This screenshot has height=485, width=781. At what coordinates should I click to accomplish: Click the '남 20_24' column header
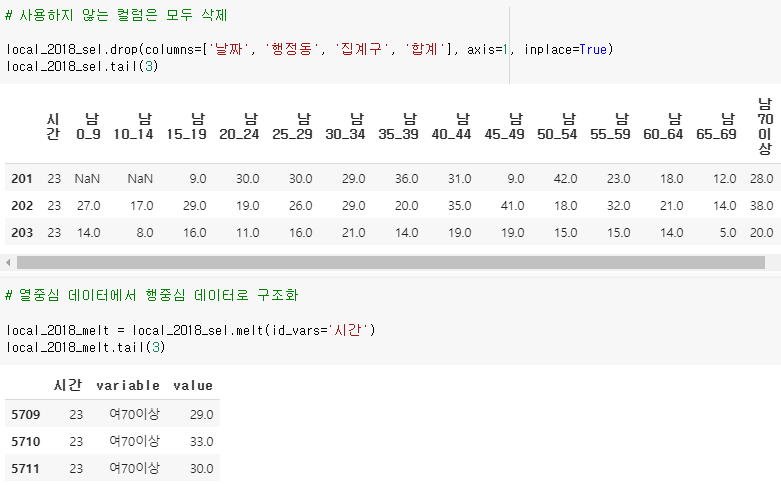pyautogui.click(x=239, y=126)
